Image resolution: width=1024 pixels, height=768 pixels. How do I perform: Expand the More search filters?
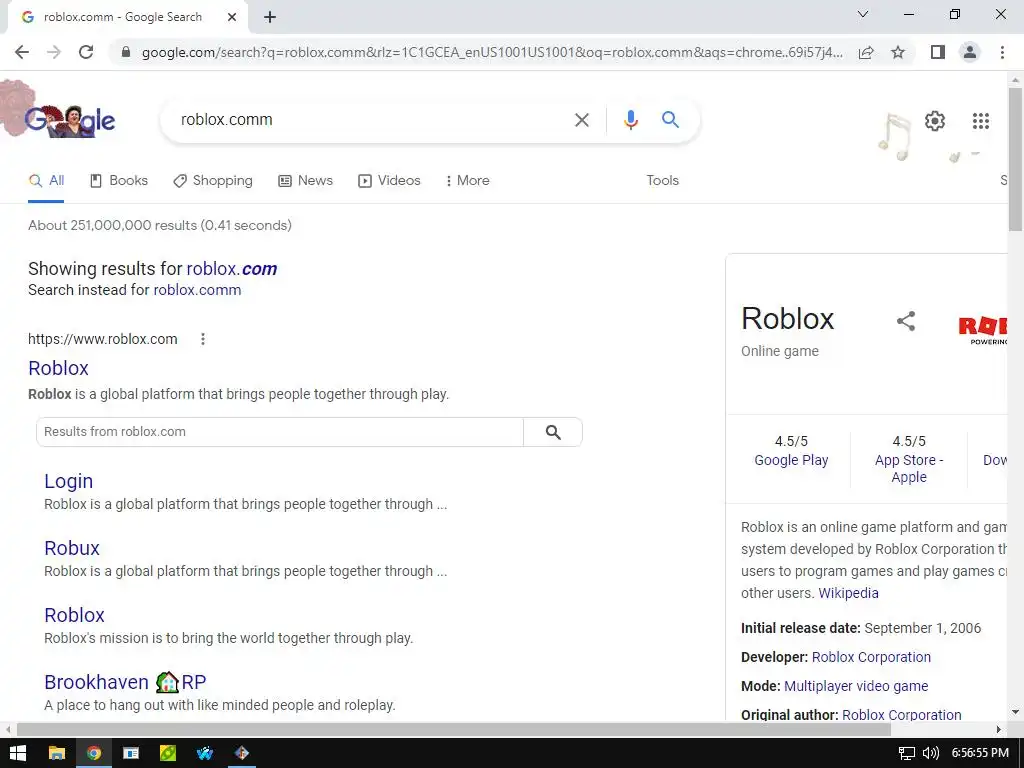(x=468, y=181)
